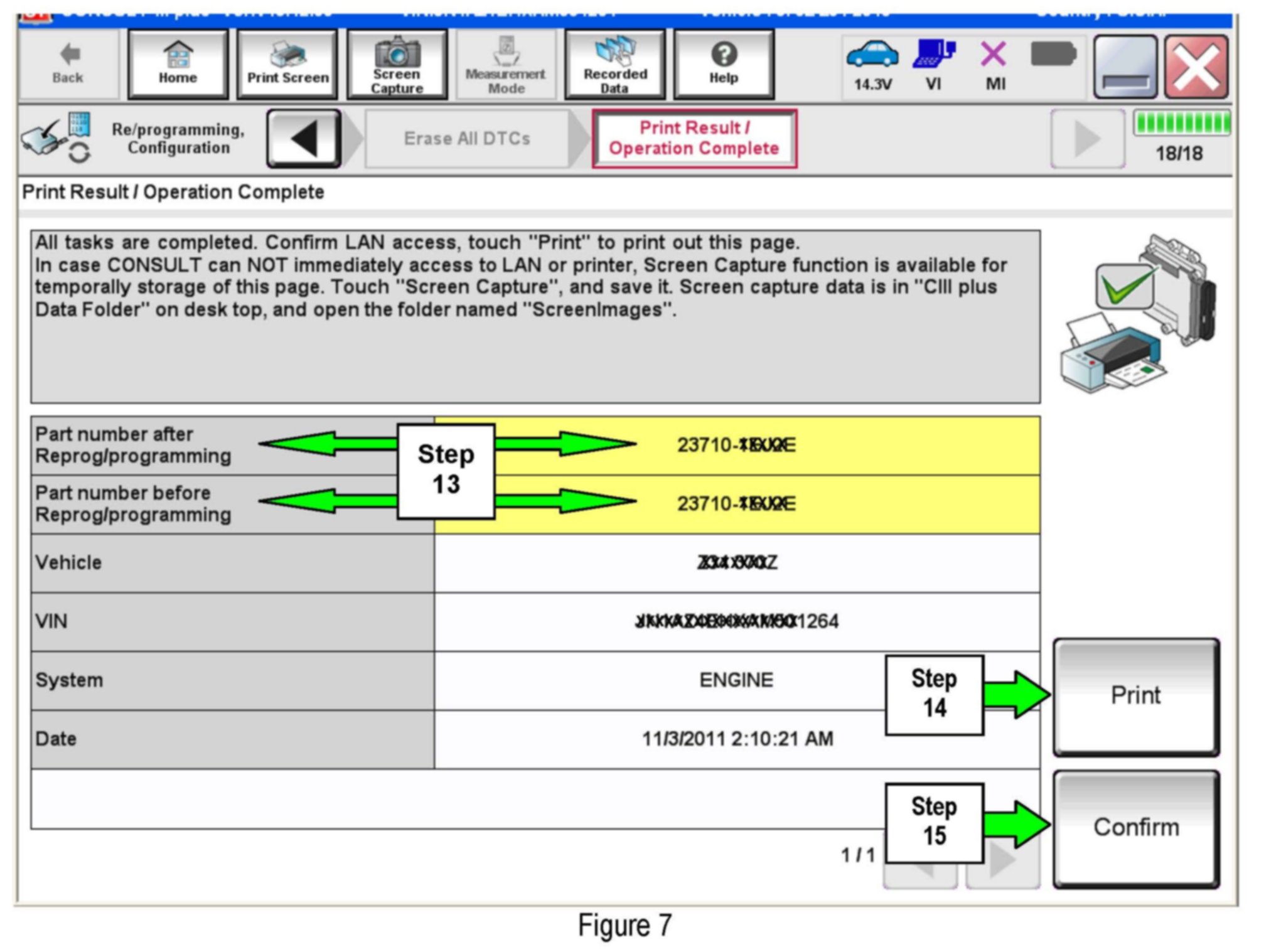Click the MI status X icon
This screenshot has width=1281, height=952.
[x=994, y=63]
